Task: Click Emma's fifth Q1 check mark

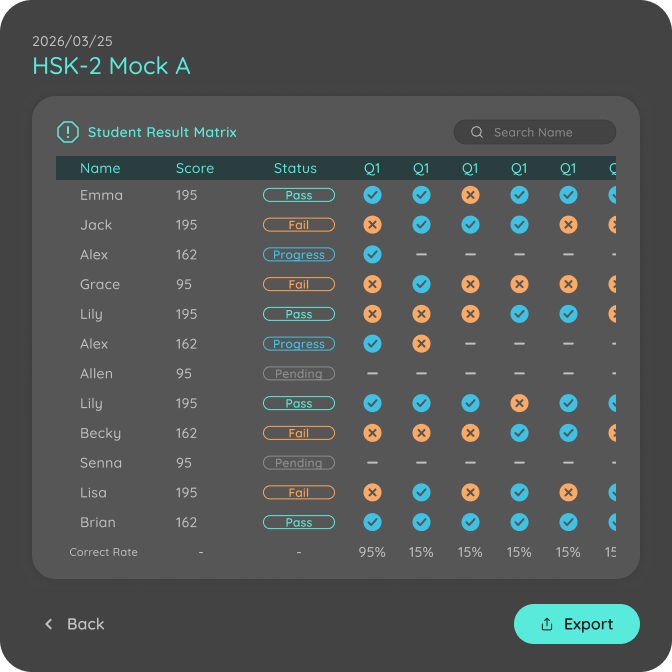Action: [x=568, y=195]
